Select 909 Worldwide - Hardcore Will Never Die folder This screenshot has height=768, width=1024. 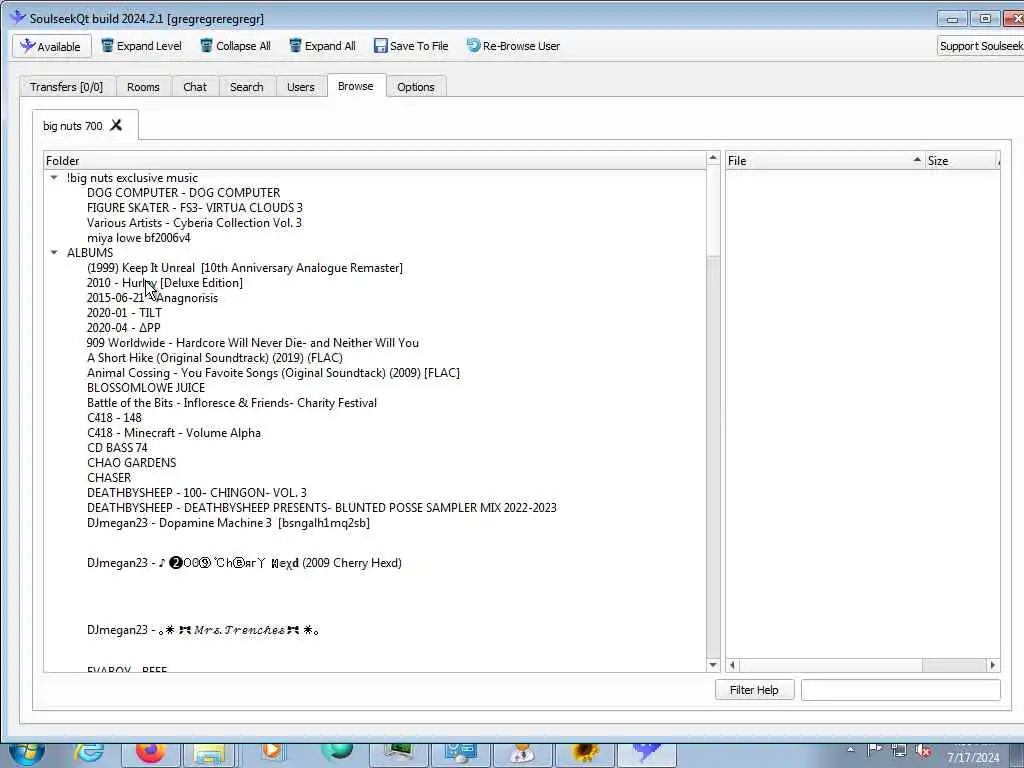tap(253, 343)
